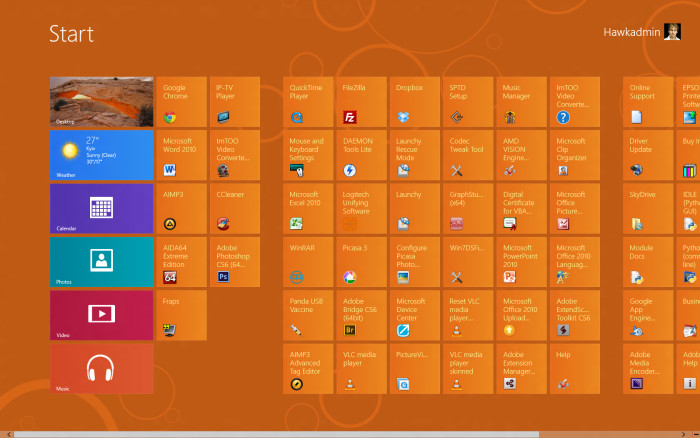The height and width of the screenshot is (438, 700).
Task: Open the Help tile
Action: 575,369
